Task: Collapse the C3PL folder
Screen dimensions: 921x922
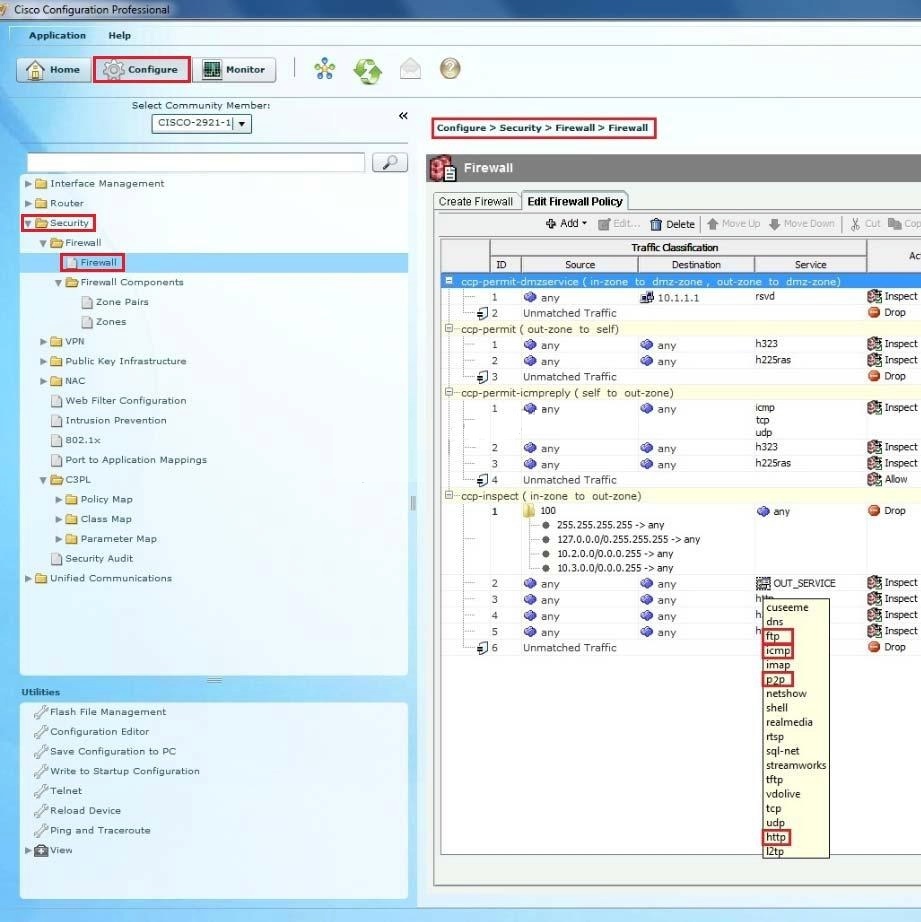Action: coord(43,480)
